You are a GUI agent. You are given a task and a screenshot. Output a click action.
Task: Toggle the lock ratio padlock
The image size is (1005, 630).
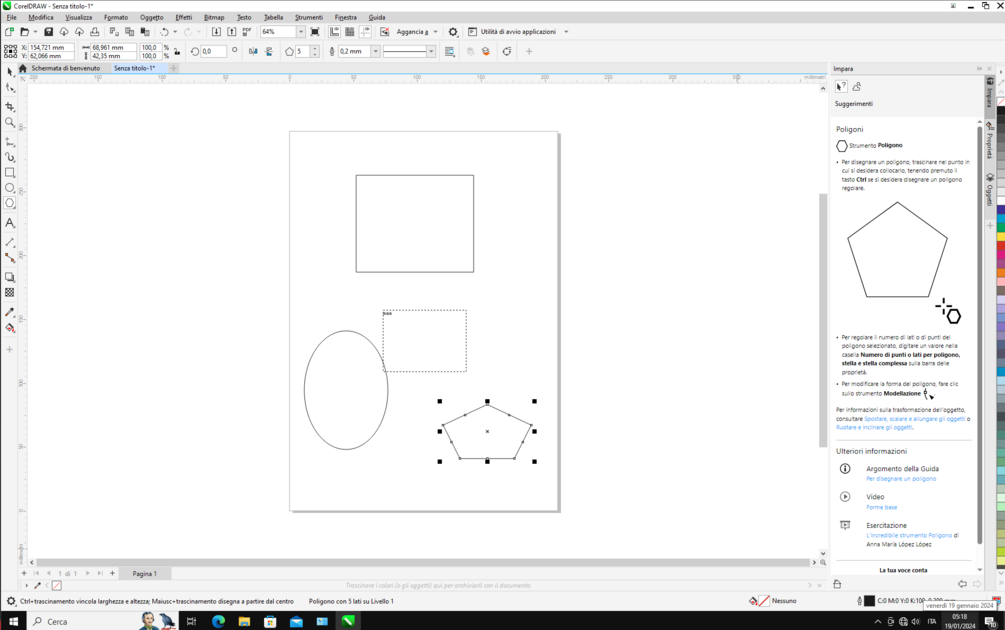[177, 51]
